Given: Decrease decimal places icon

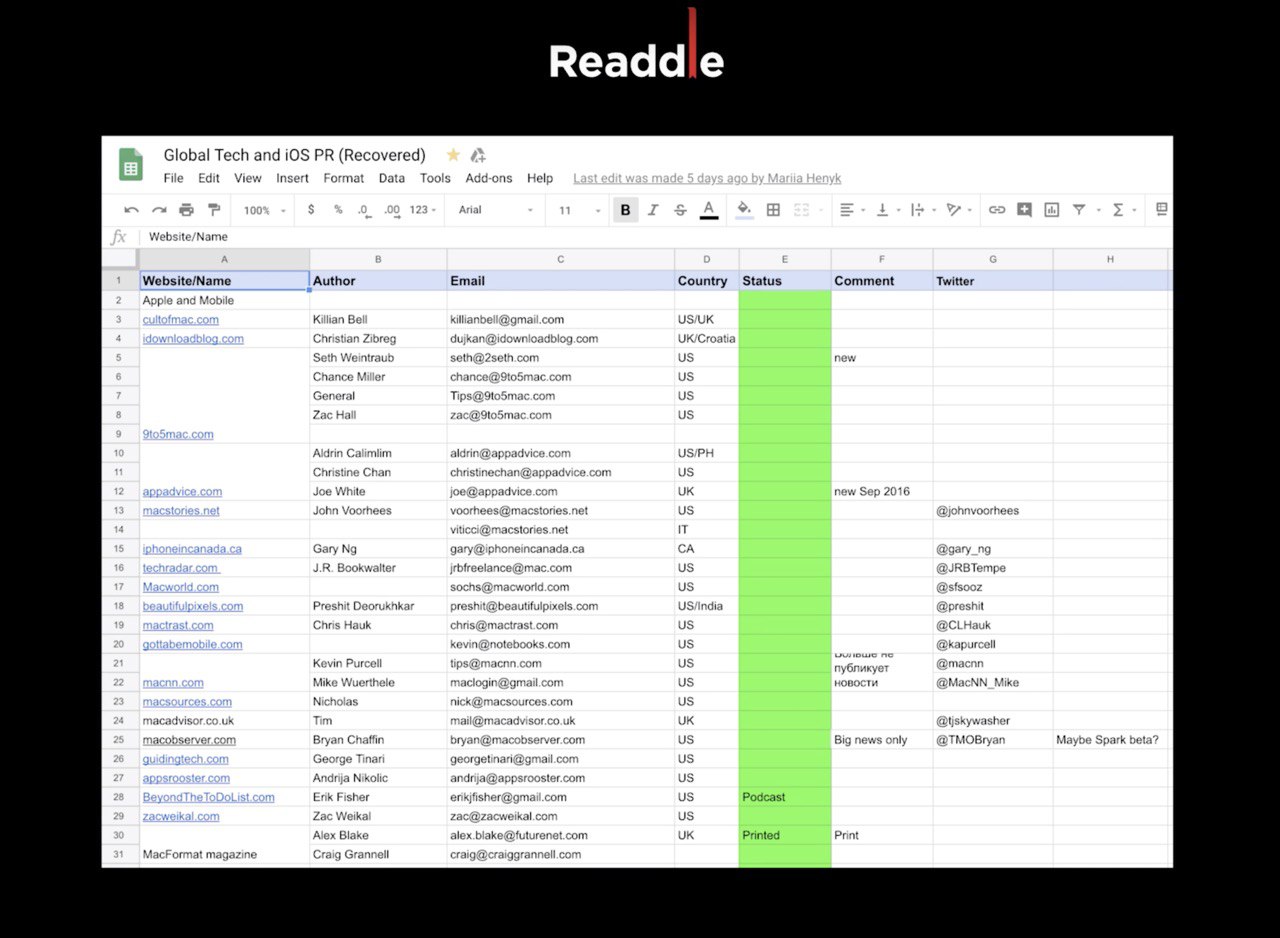Looking at the screenshot, I should 363,210.
